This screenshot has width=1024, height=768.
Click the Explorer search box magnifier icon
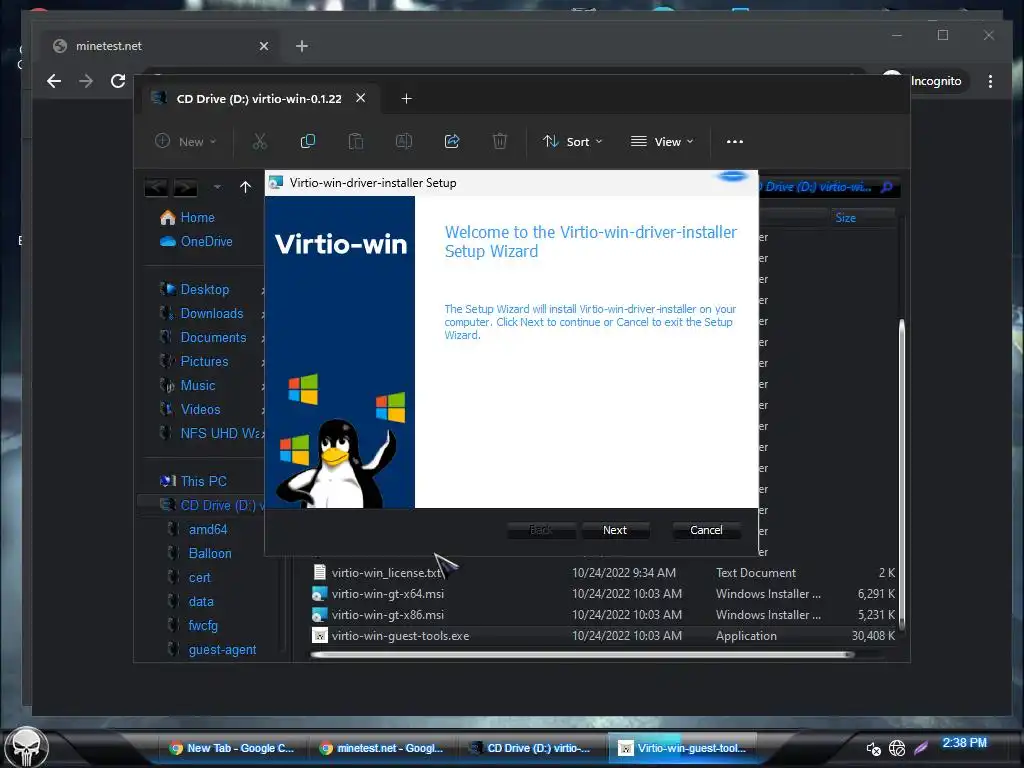pos(886,187)
